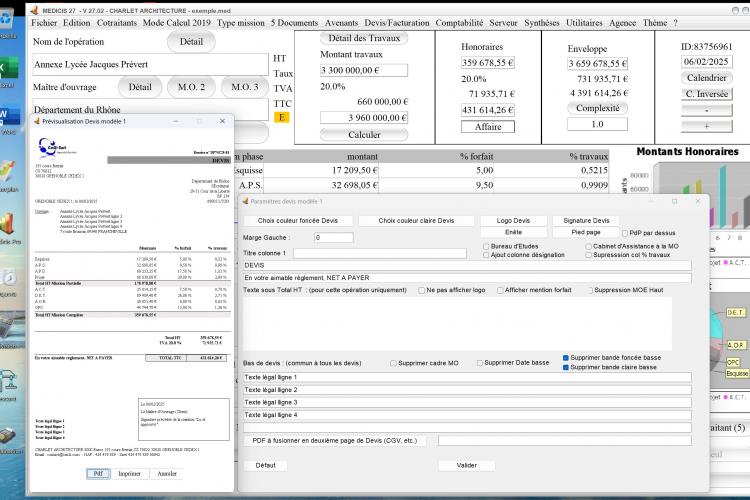This screenshot has width=750, height=500.
Task: Toggle Supprimer Date basse checkbox
Action: click(479, 363)
